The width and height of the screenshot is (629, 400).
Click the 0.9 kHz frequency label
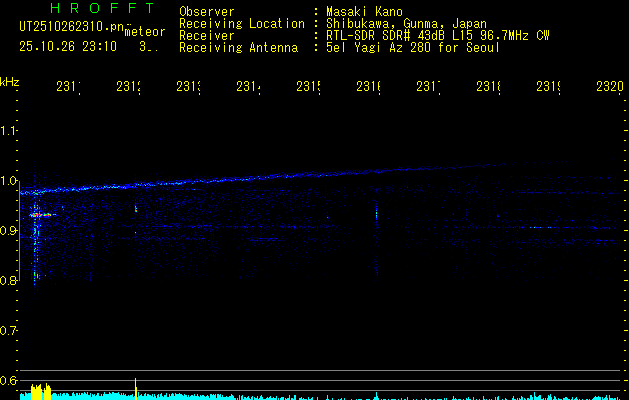(8, 230)
